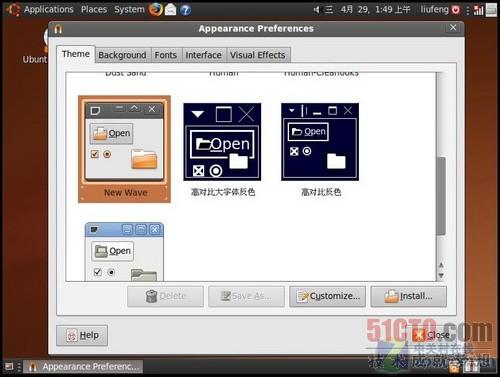Screen dimensions: 500x377
Task: Click the show desktop icon in bottom panel
Action: point(9,367)
